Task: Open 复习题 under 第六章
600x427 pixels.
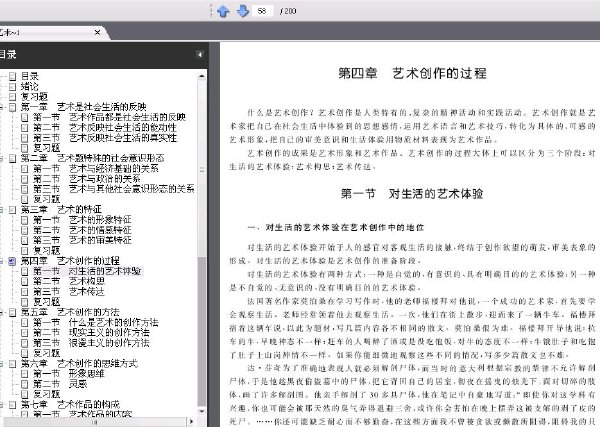Action: [46, 394]
